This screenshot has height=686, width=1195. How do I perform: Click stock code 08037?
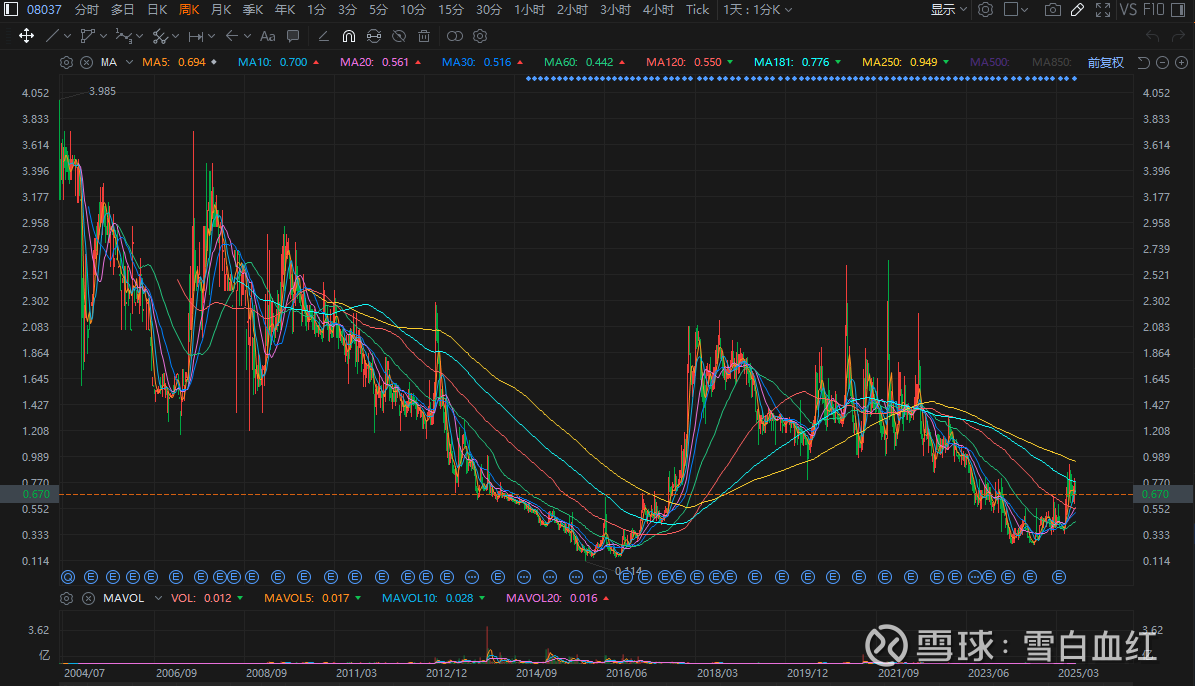44,10
